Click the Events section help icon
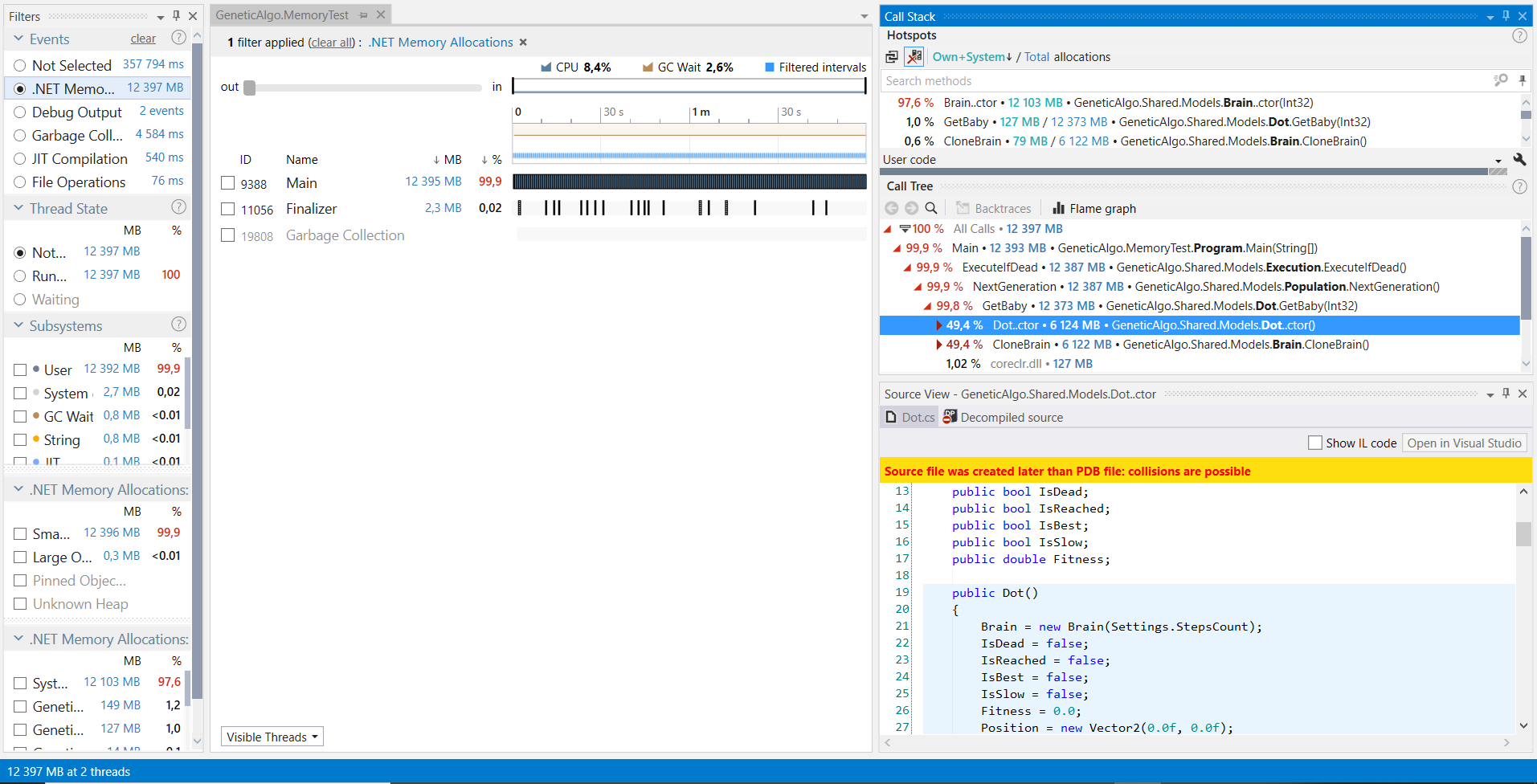Screen dimensions: 1537x784 click(x=178, y=38)
